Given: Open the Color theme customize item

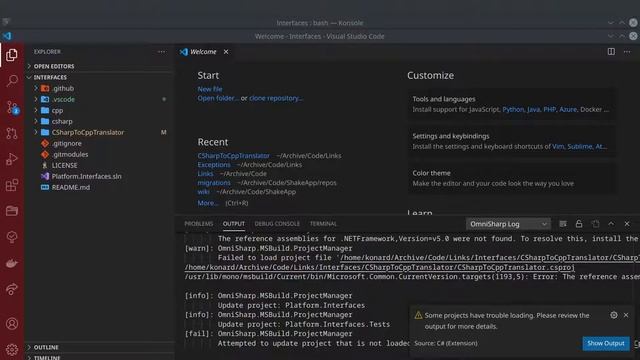Looking at the screenshot, I should point(512,178).
